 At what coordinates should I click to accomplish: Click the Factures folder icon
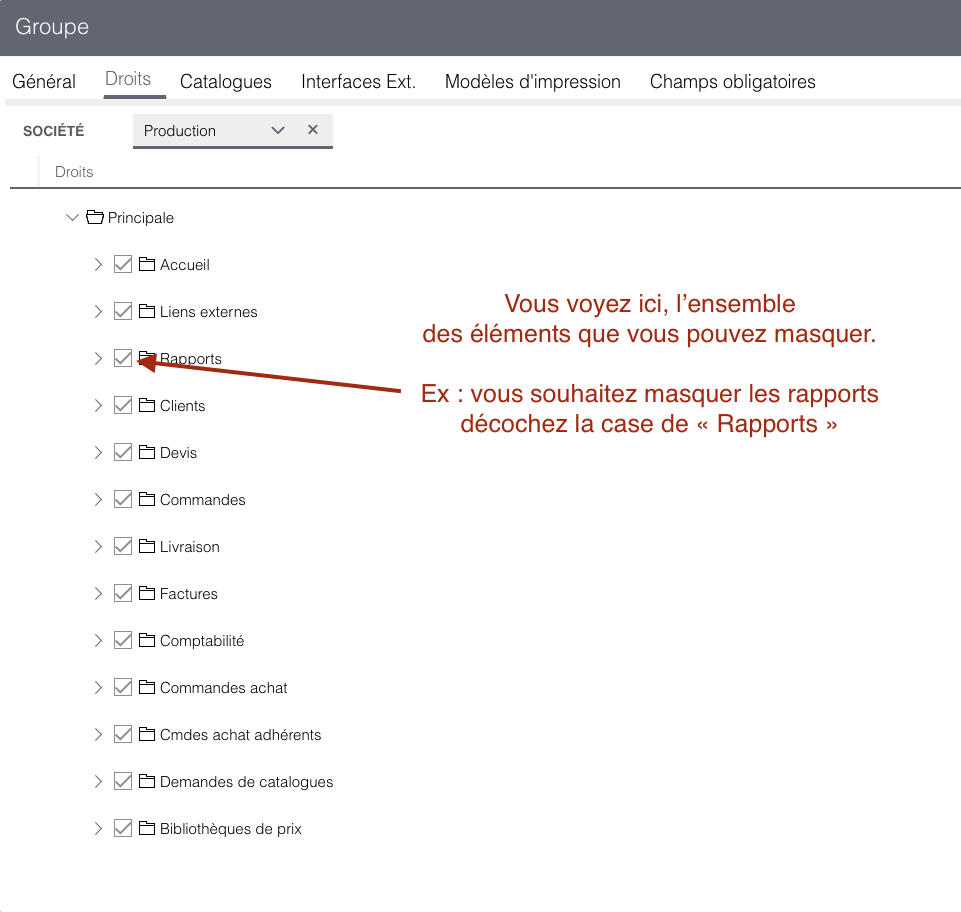click(146, 593)
